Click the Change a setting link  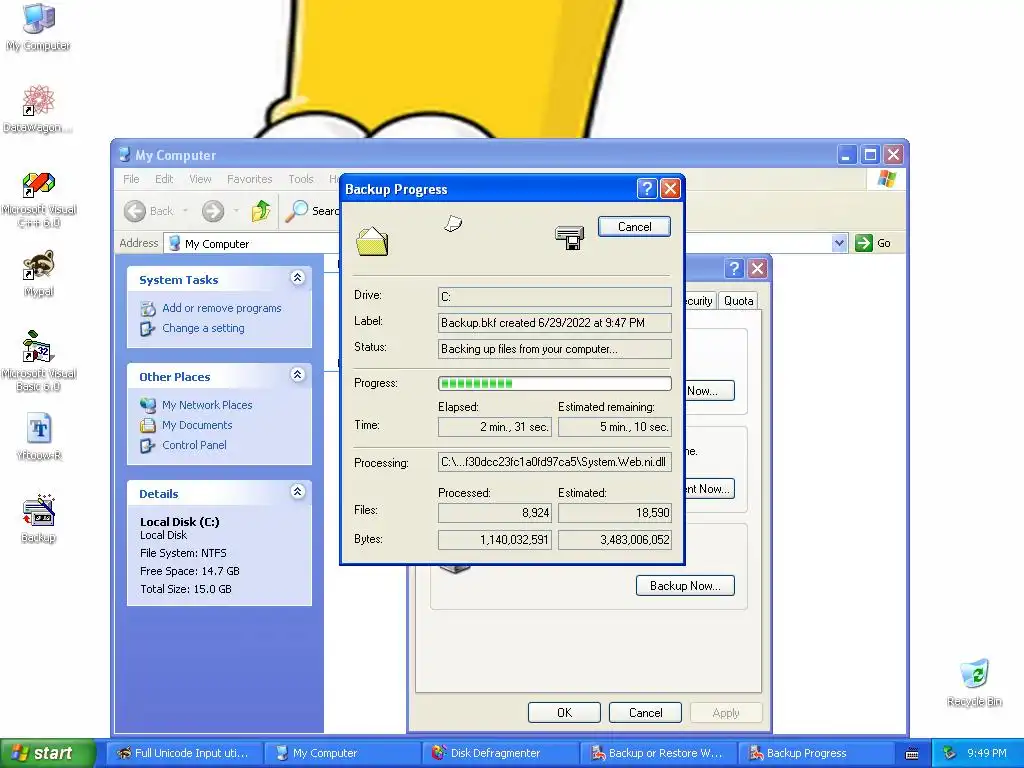click(x=203, y=328)
